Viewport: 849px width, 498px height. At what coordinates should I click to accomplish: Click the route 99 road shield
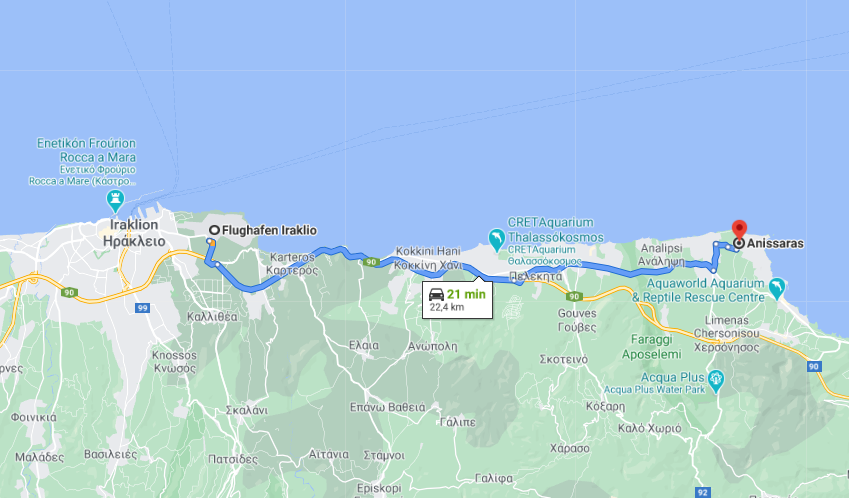click(142, 308)
